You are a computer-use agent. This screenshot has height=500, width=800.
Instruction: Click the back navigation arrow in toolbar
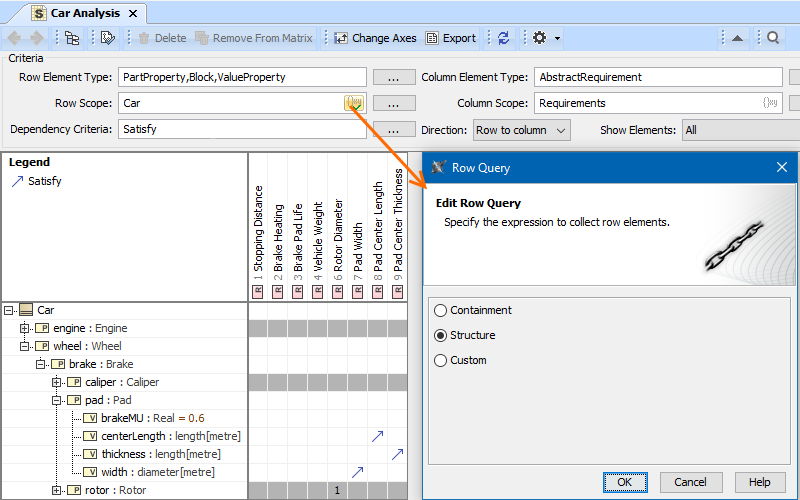[14, 38]
